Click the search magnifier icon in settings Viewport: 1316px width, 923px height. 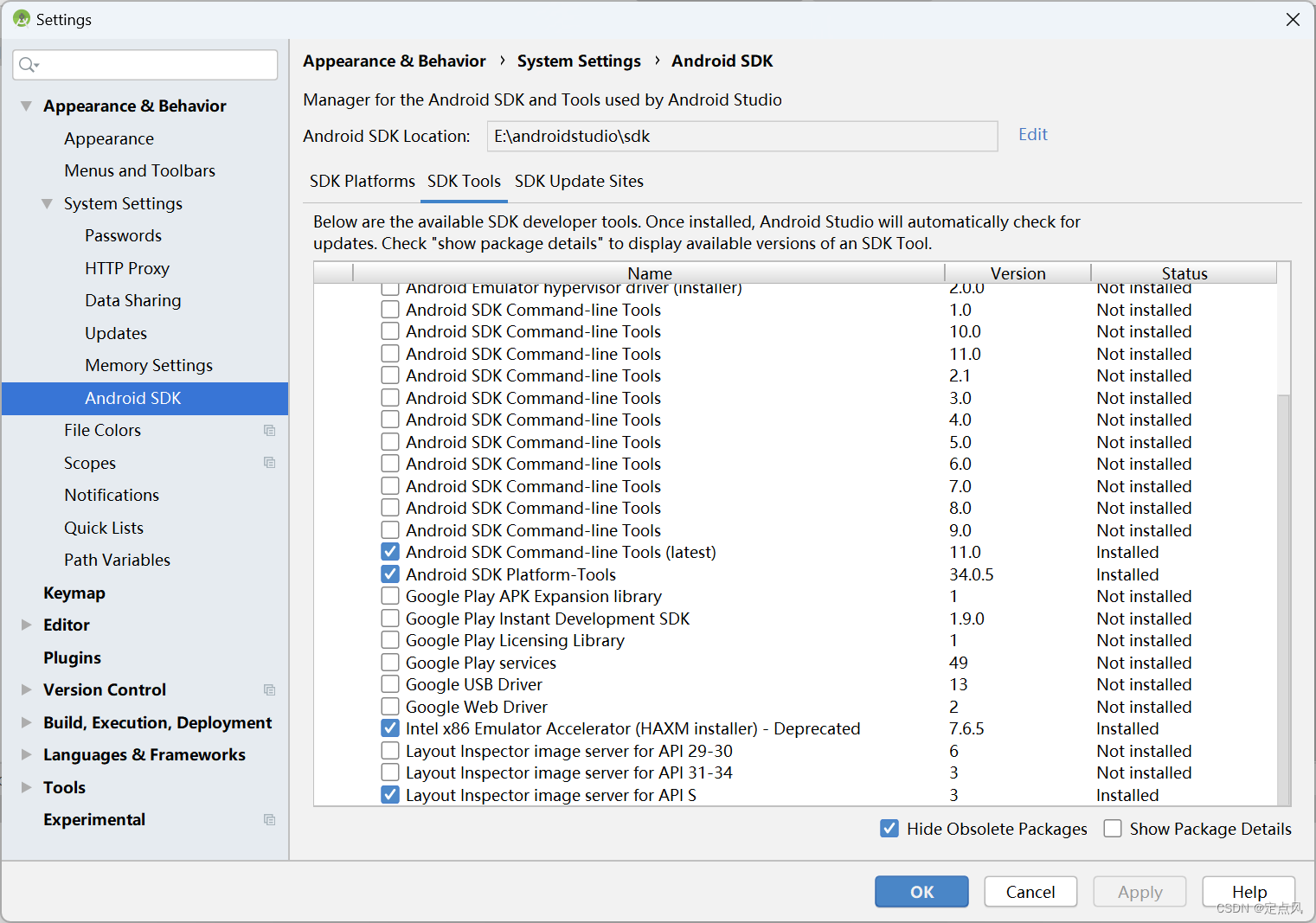28,65
